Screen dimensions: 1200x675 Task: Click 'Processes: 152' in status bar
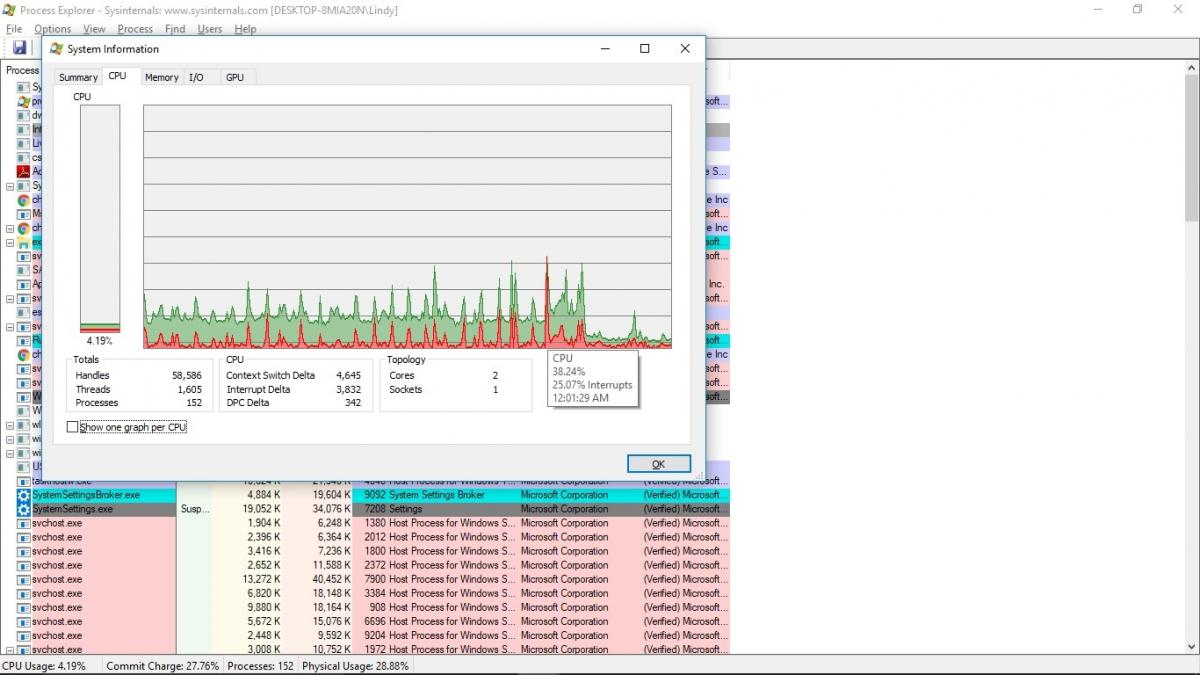[x=261, y=666]
